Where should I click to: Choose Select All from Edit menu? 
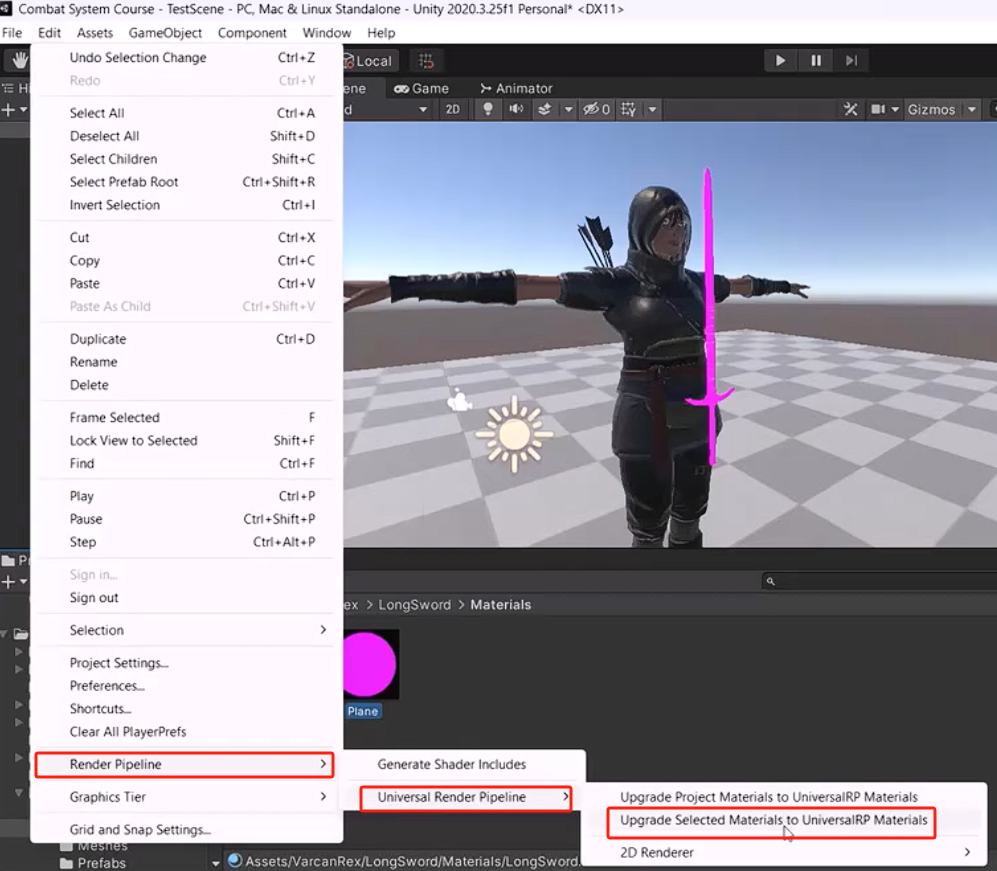click(184, 113)
